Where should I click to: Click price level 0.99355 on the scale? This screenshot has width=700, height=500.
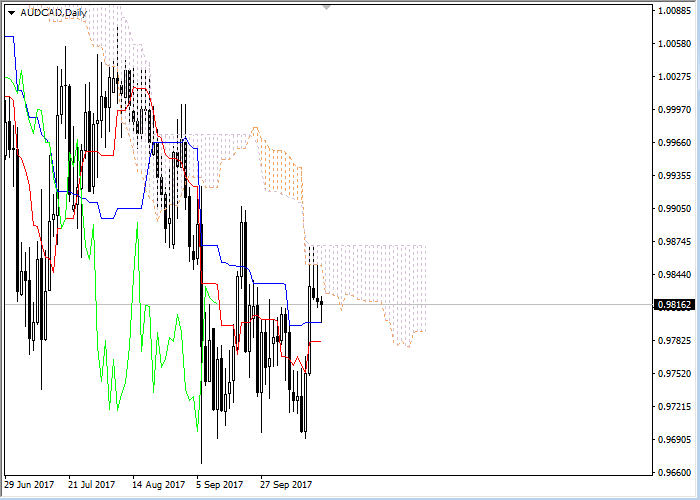pos(675,175)
